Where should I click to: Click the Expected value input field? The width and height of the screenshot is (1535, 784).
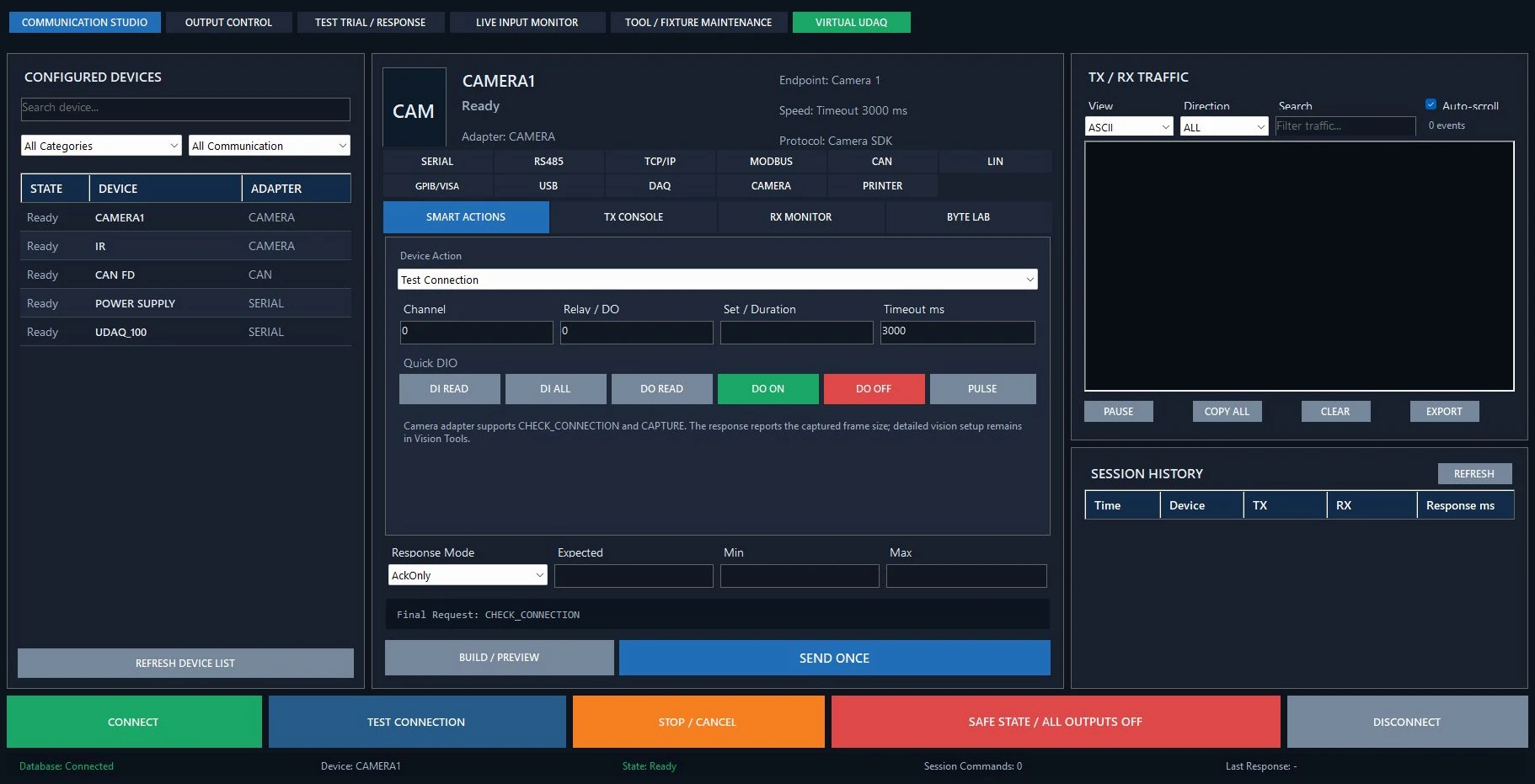coord(634,576)
